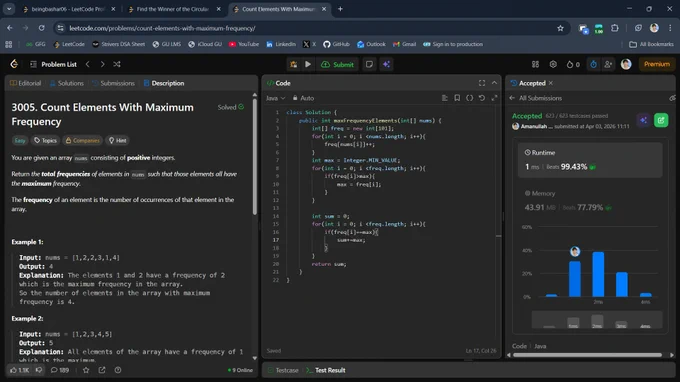Run code with the play button
The height and width of the screenshot is (382, 680).
tap(308, 64)
